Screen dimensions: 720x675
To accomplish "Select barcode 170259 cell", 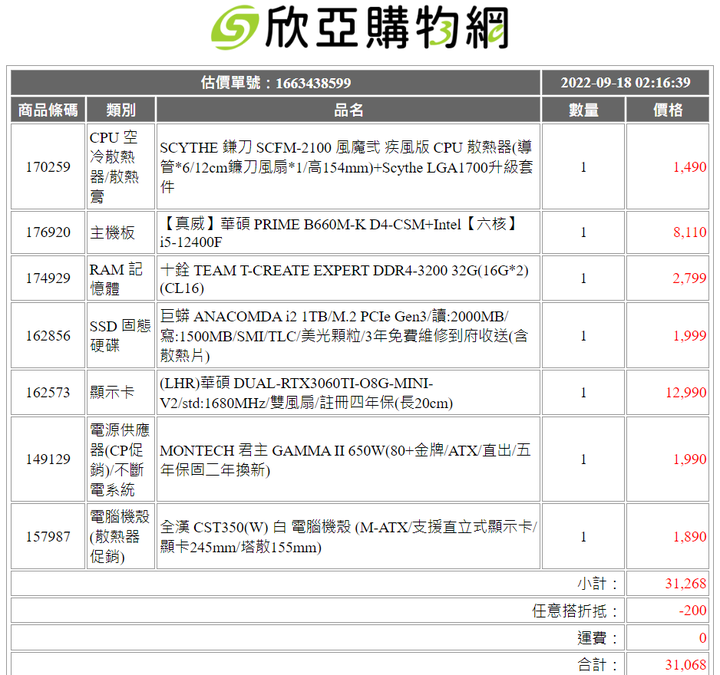I will point(48,167).
